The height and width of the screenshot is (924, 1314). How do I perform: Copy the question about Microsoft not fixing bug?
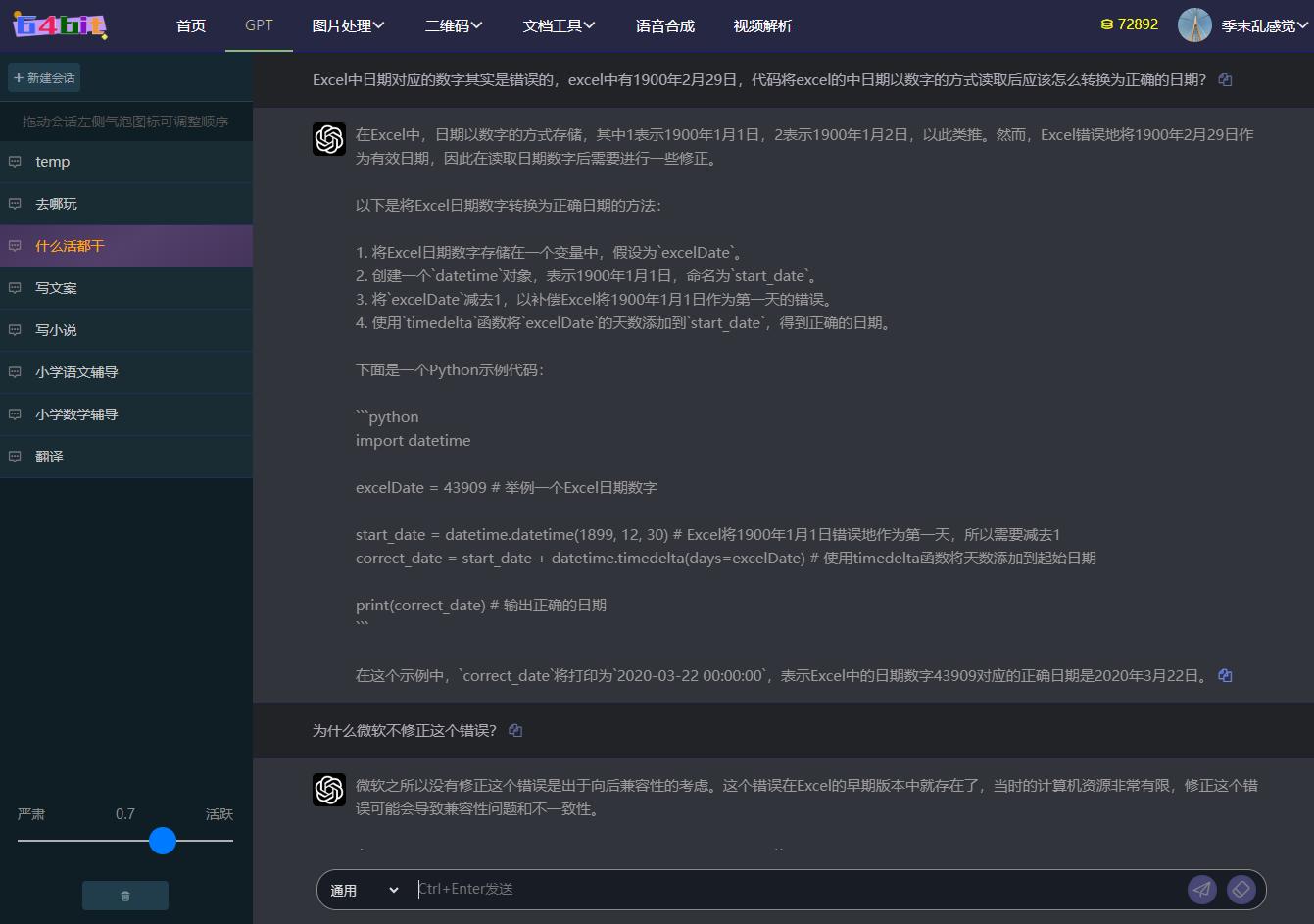pyautogui.click(x=515, y=730)
